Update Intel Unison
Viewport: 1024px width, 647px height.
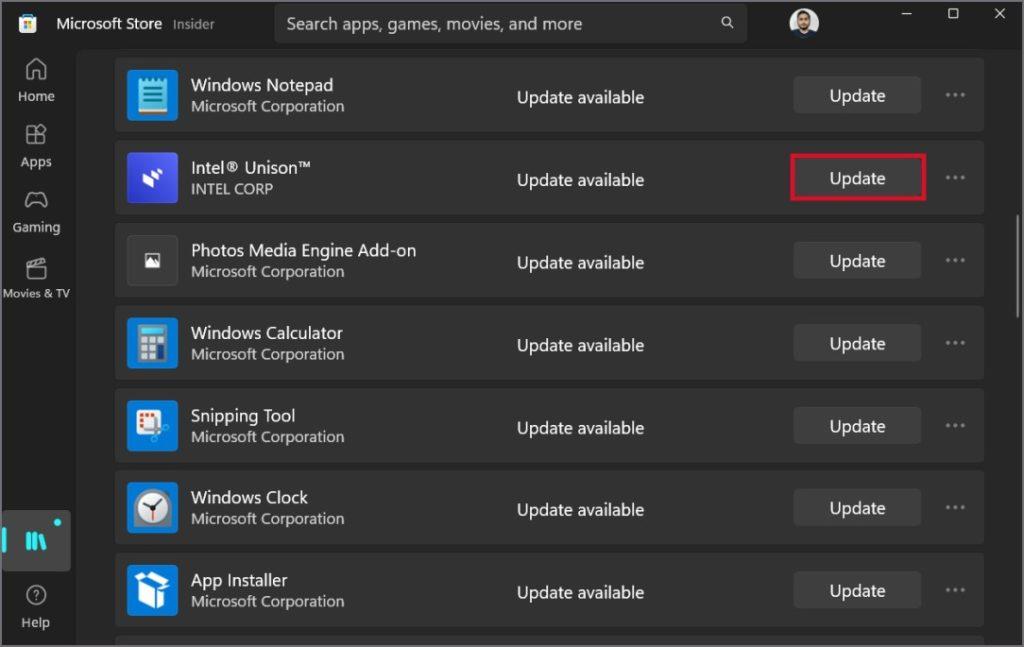tap(857, 178)
